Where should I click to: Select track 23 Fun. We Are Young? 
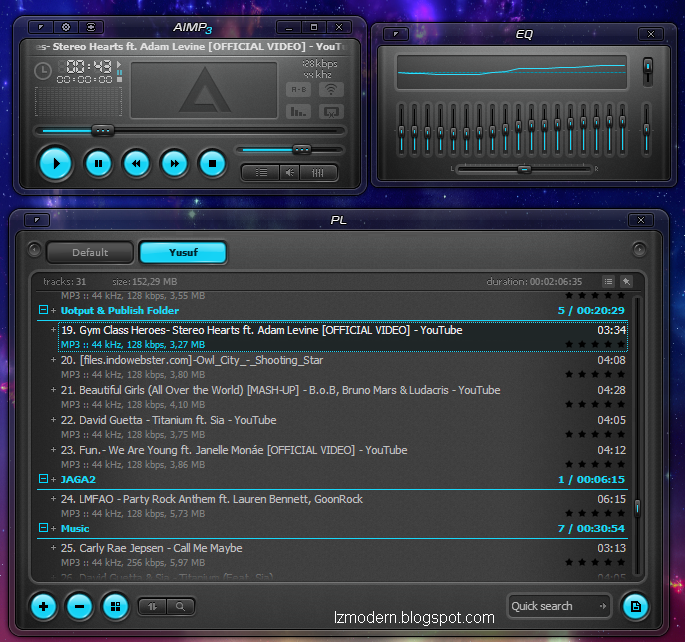tap(343, 457)
